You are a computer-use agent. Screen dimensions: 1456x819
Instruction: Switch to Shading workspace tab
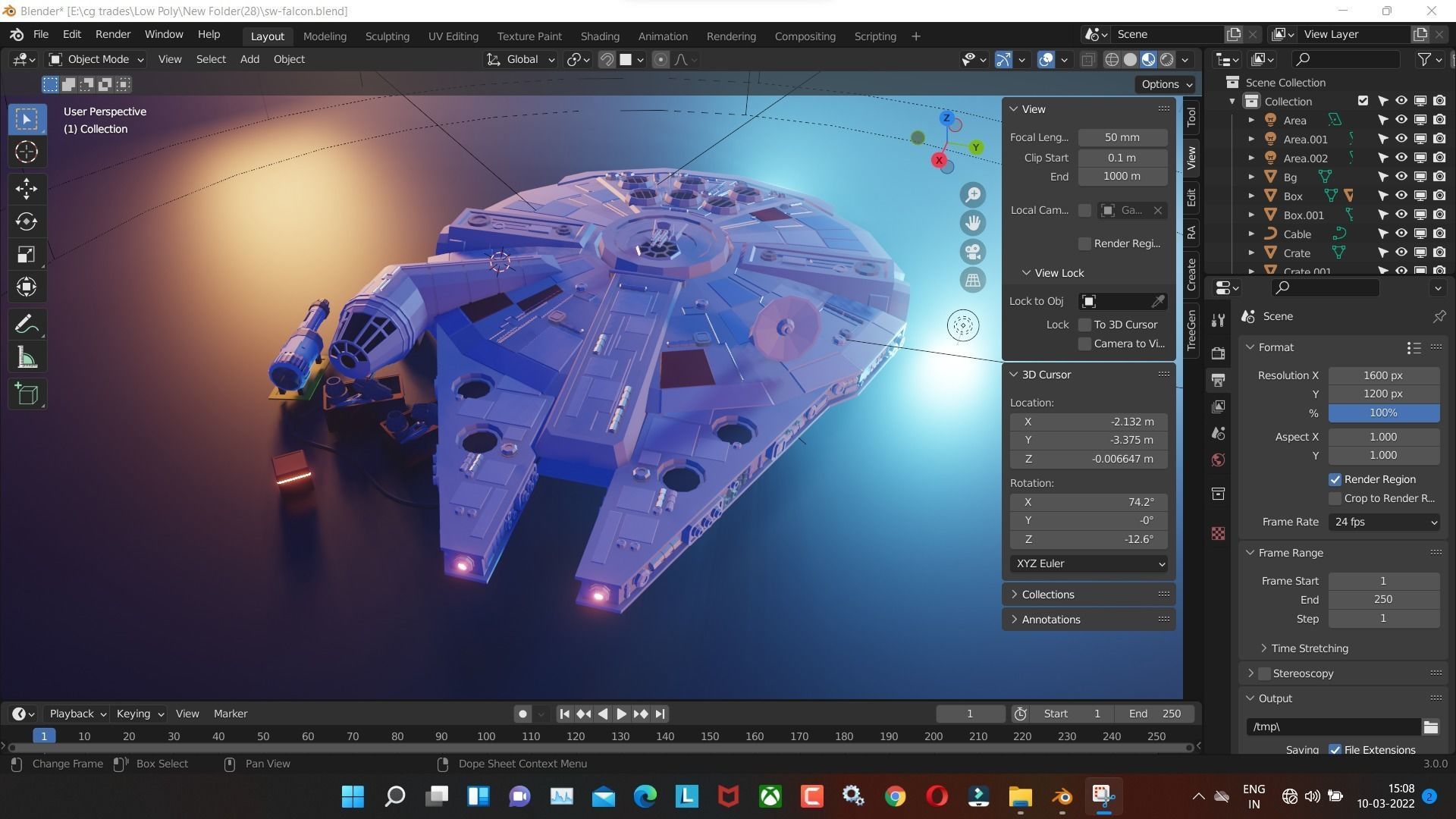600,36
